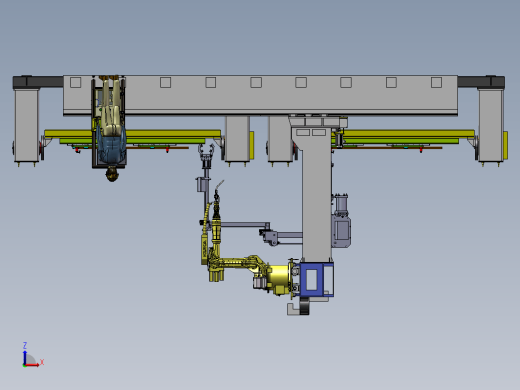This screenshot has width=520, height=390.
Task: Select the black right end cap of beam
Action: (x=481, y=82)
